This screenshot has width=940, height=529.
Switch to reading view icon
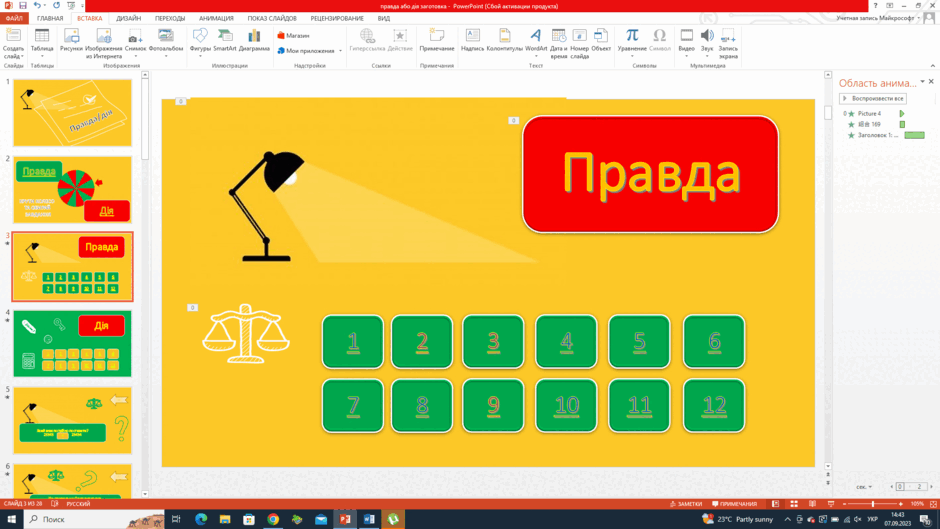[x=812, y=504]
